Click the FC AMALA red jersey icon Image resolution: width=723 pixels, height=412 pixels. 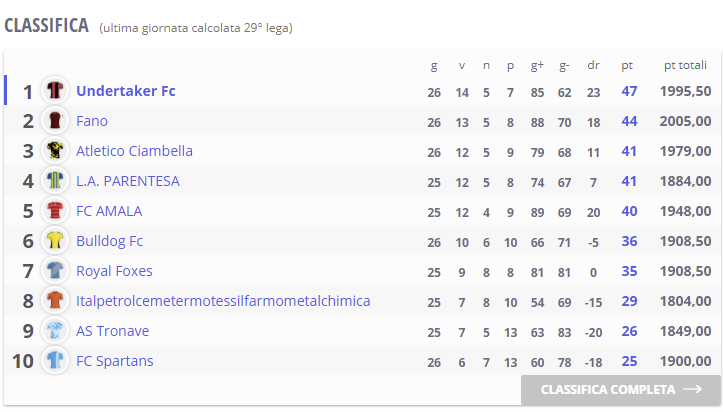coord(55,210)
